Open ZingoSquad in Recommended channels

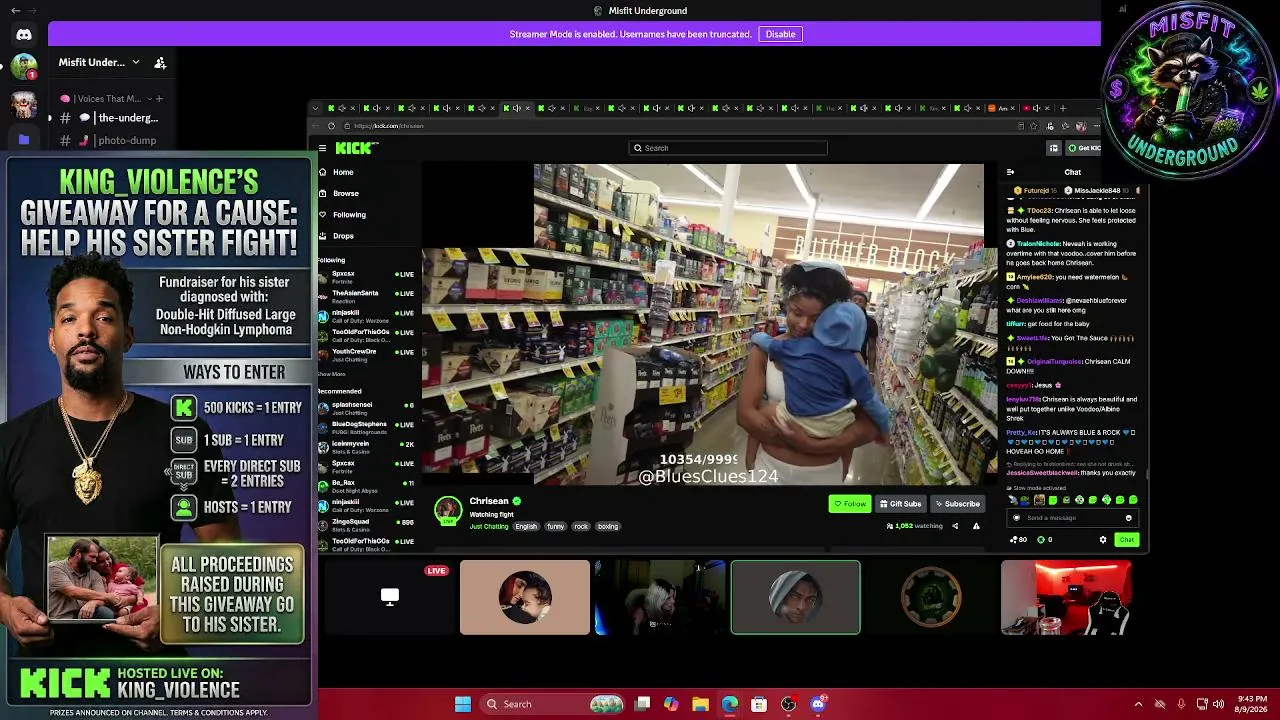coord(366,524)
